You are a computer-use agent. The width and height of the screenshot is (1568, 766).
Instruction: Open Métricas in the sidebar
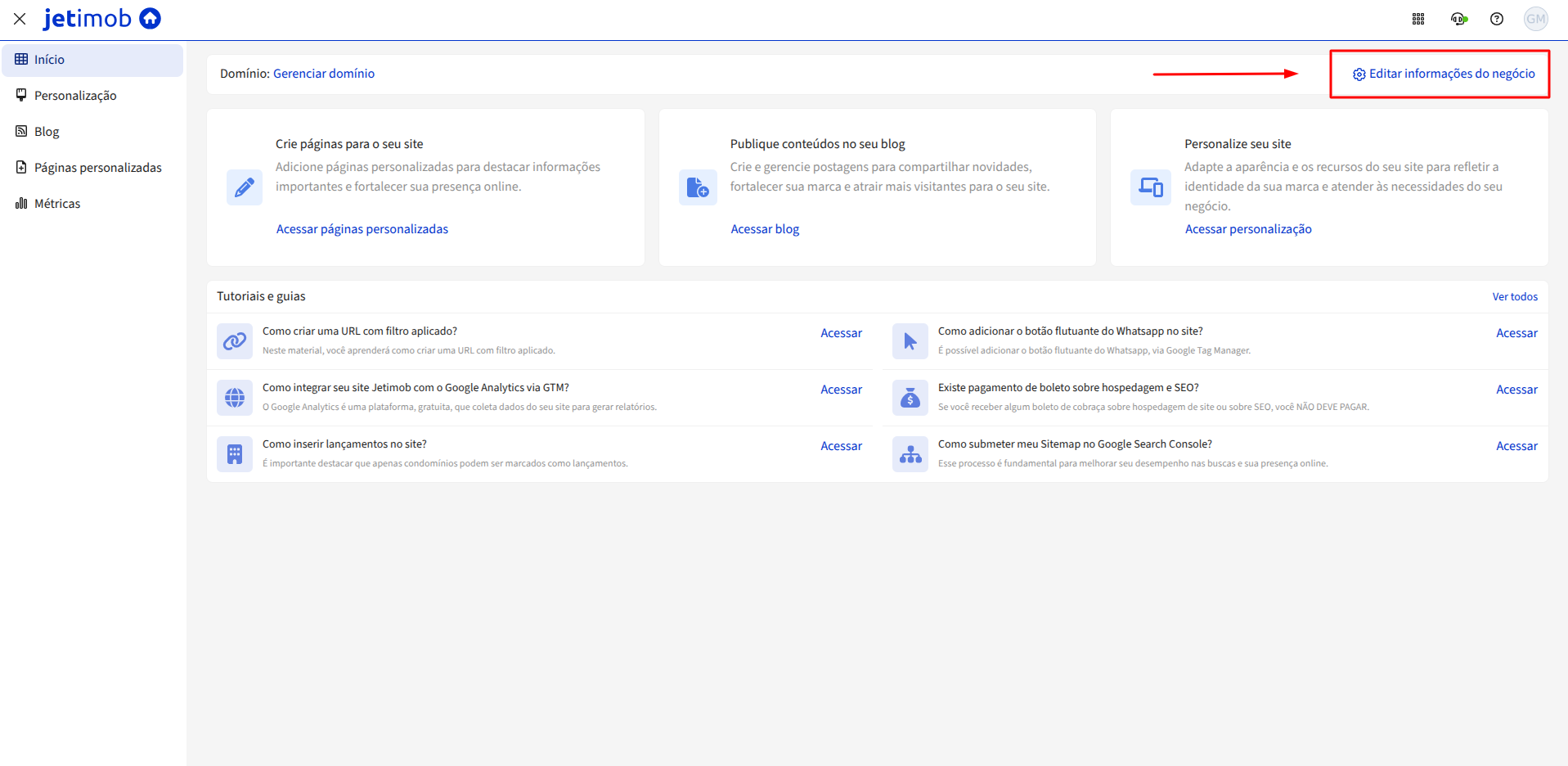point(92,204)
